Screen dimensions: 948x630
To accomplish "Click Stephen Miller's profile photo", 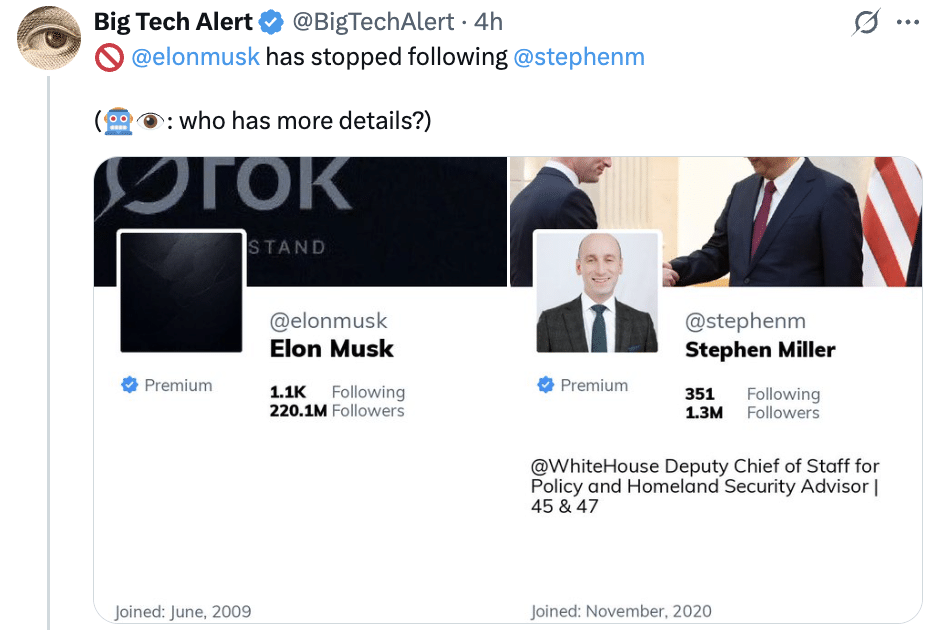I will tap(597, 292).
